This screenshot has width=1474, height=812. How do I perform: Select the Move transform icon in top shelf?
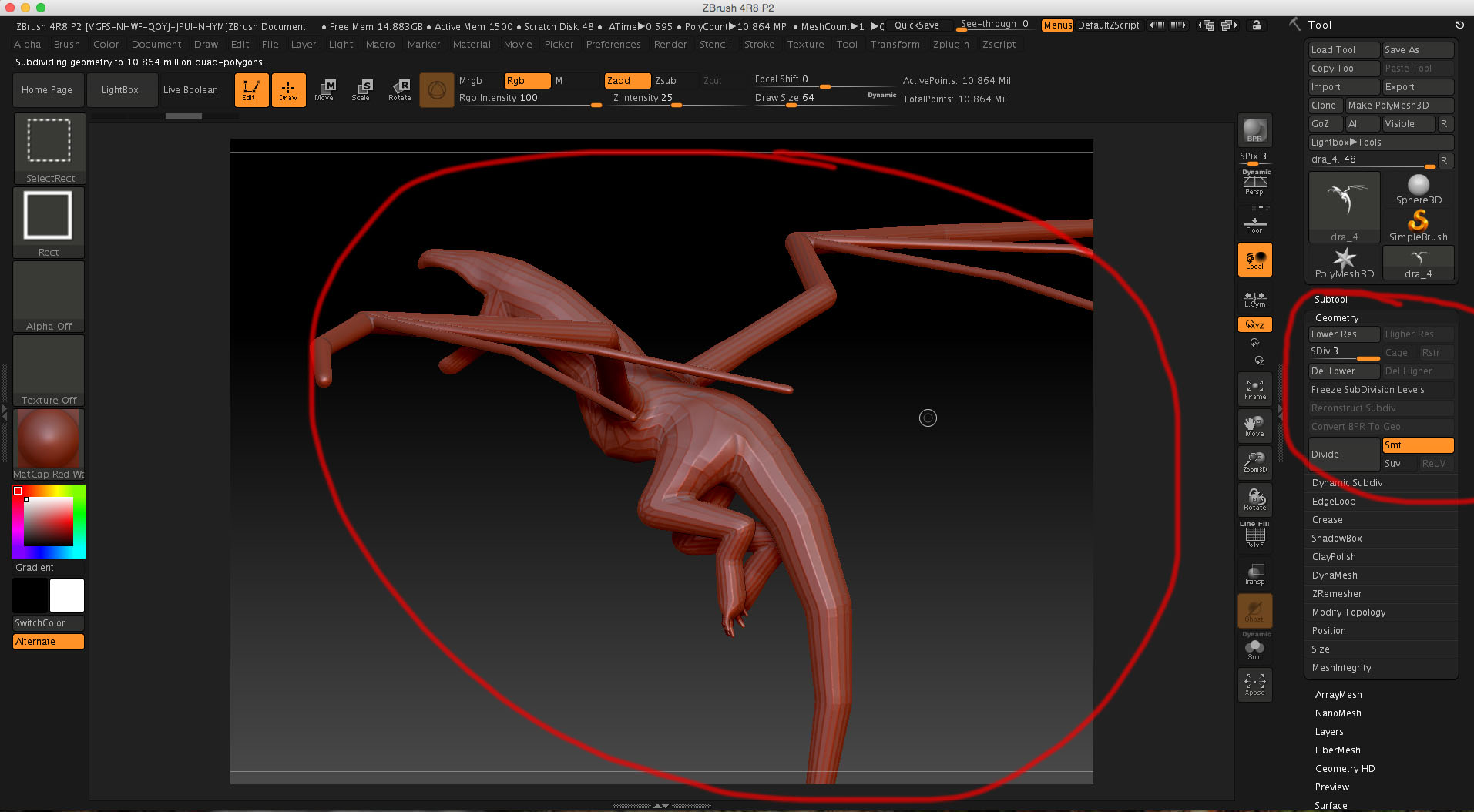click(x=324, y=90)
